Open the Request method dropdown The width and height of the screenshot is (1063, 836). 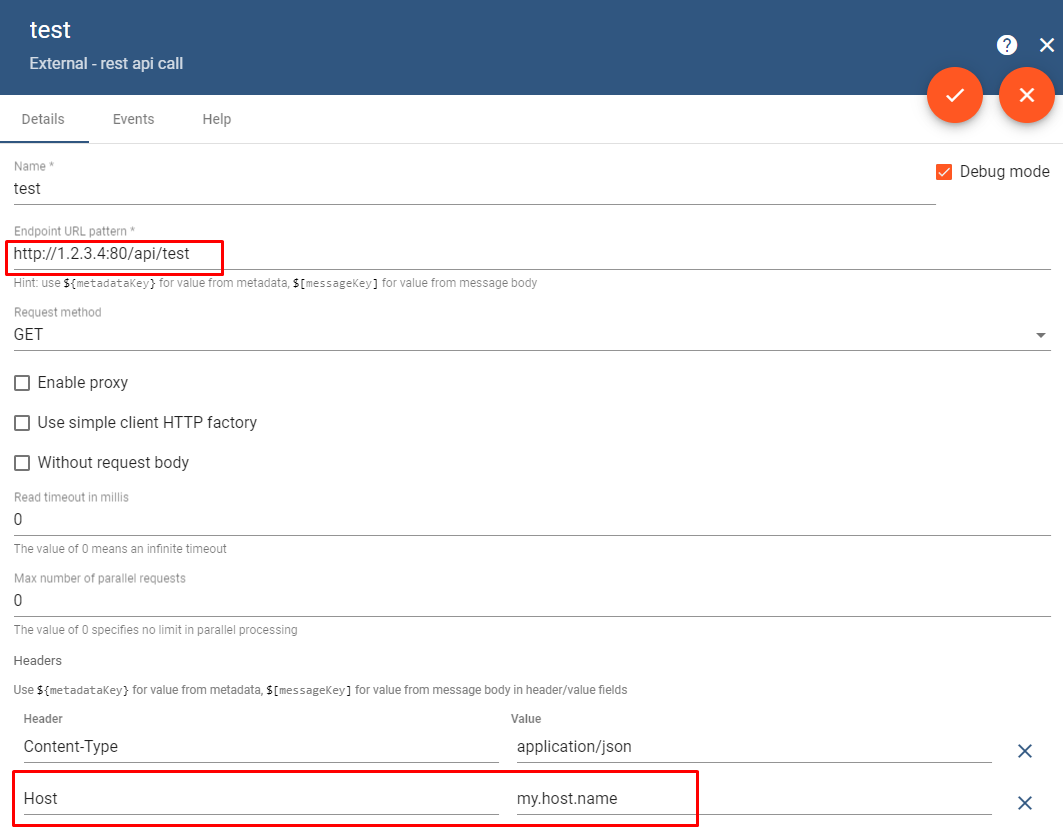[1039, 334]
